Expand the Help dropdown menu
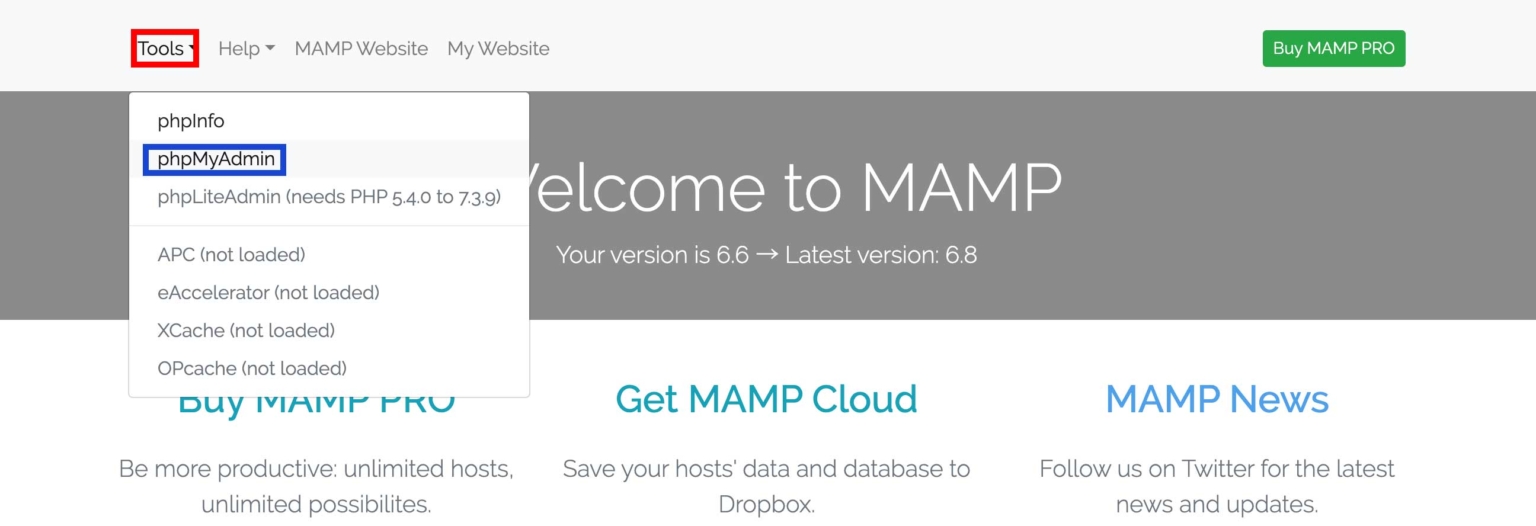 pyautogui.click(x=246, y=48)
